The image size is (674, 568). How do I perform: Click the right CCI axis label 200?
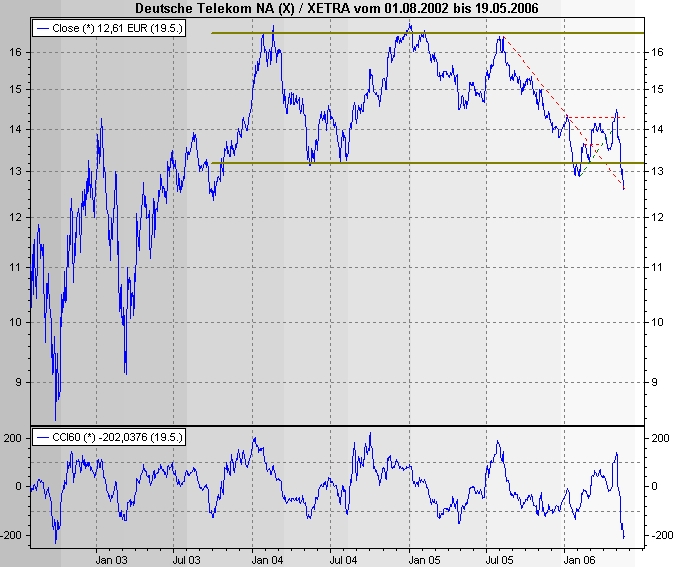coord(660,438)
